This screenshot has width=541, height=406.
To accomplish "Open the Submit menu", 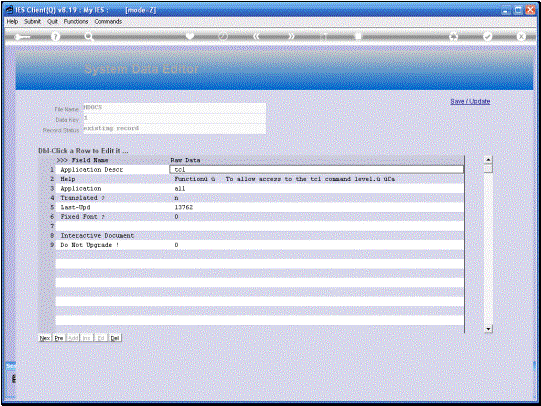I will coord(32,21).
